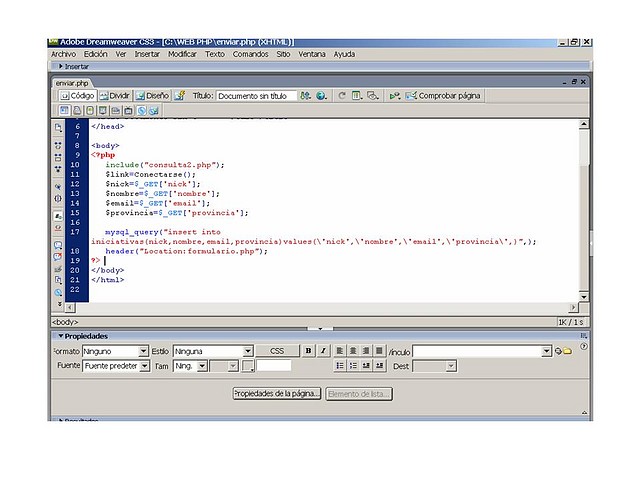Screen dimensions: 640x480
Task: Justify text alignment
Action: click(379, 351)
